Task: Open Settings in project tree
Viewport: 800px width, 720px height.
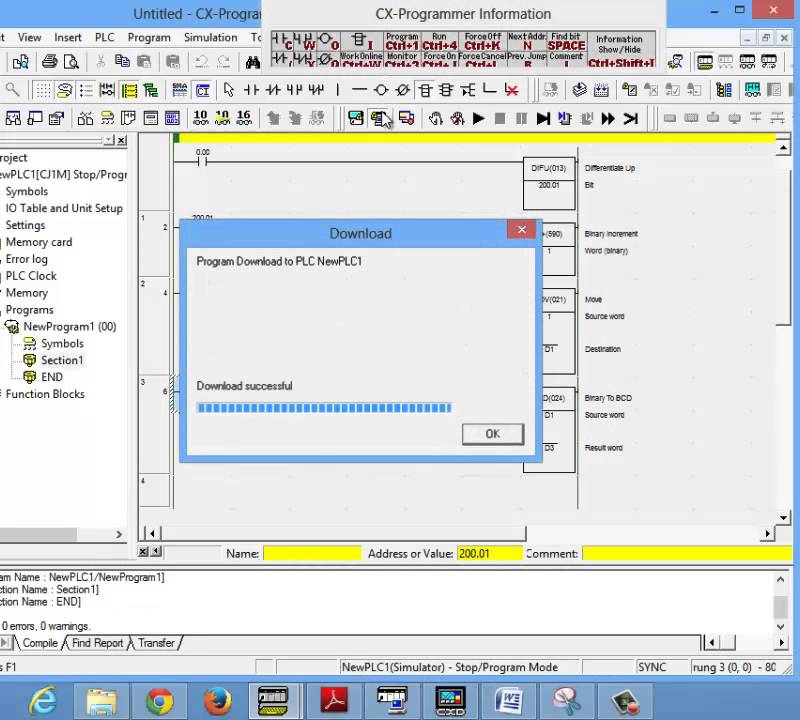Action: click(25, 225)
